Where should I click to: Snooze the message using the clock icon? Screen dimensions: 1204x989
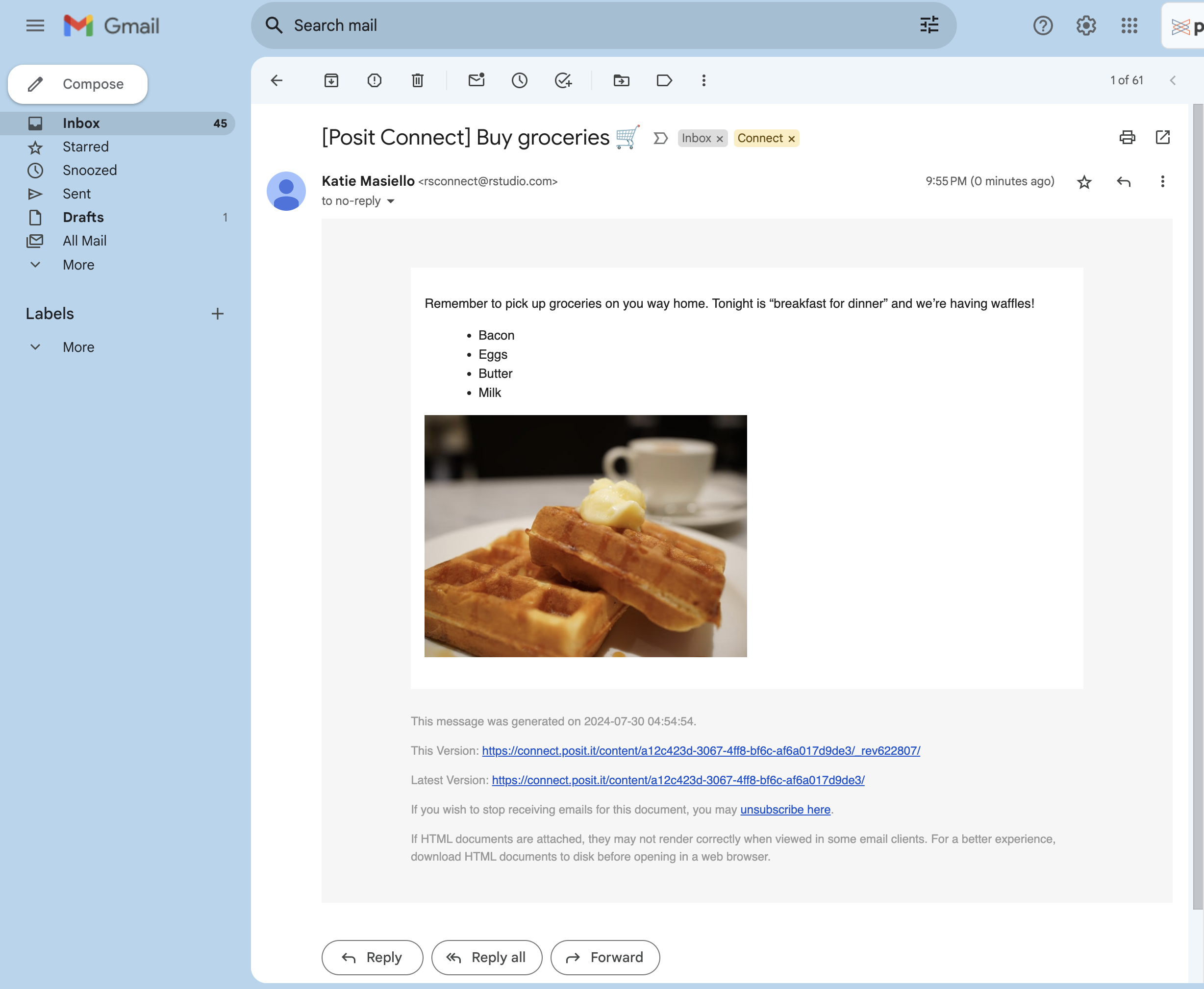(x=519, y=80)
